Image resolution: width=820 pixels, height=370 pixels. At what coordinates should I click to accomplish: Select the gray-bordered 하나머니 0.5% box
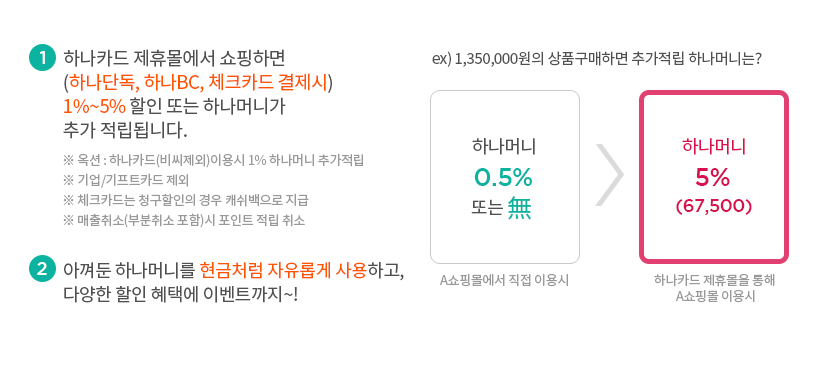pos(505,177)
